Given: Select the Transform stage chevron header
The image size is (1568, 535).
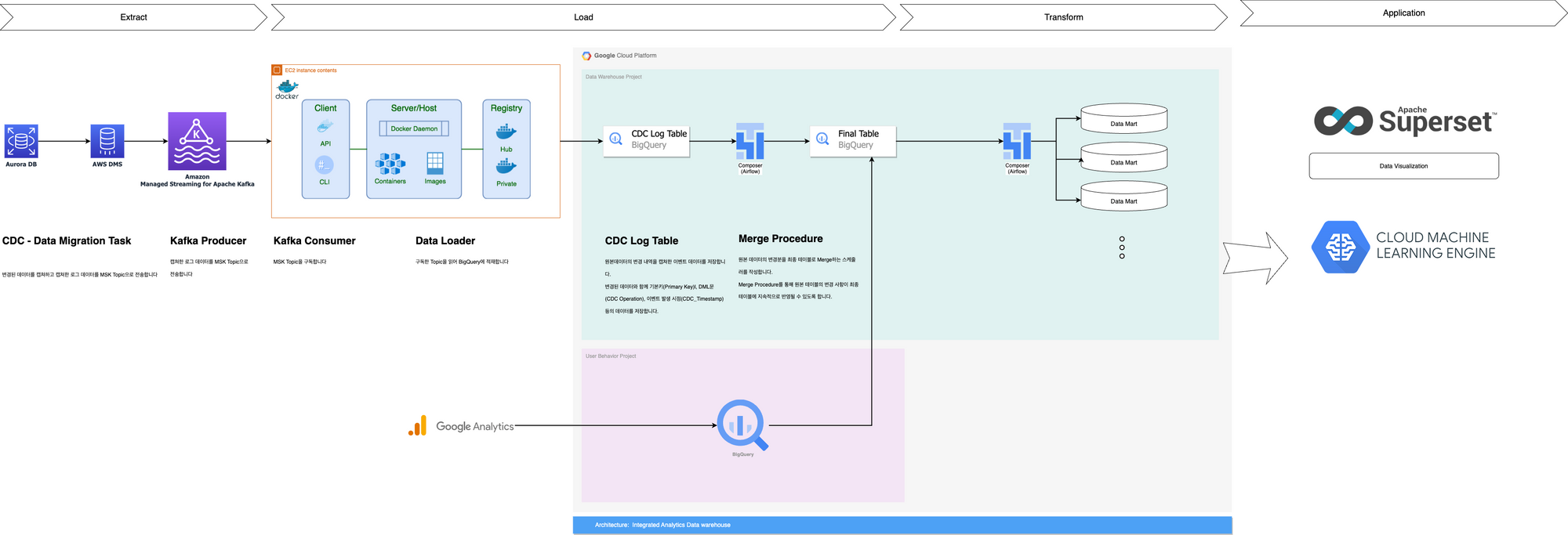Looking at the screenshot, I should click(1063, 17).
